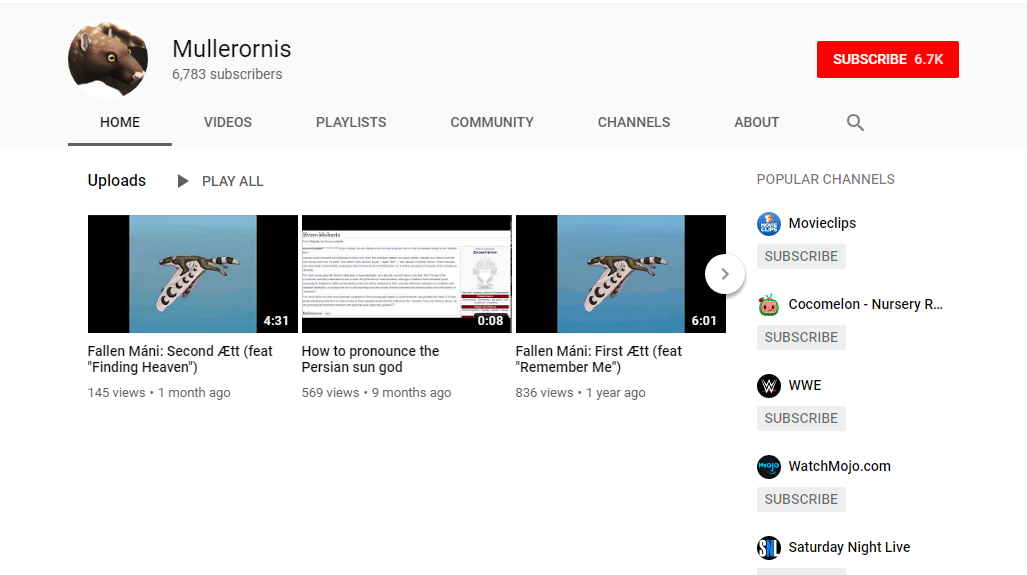This screenshot has height=575, width=1027.
Task: Click the PLAY ALL text link
Action: (x=233, y=181)
